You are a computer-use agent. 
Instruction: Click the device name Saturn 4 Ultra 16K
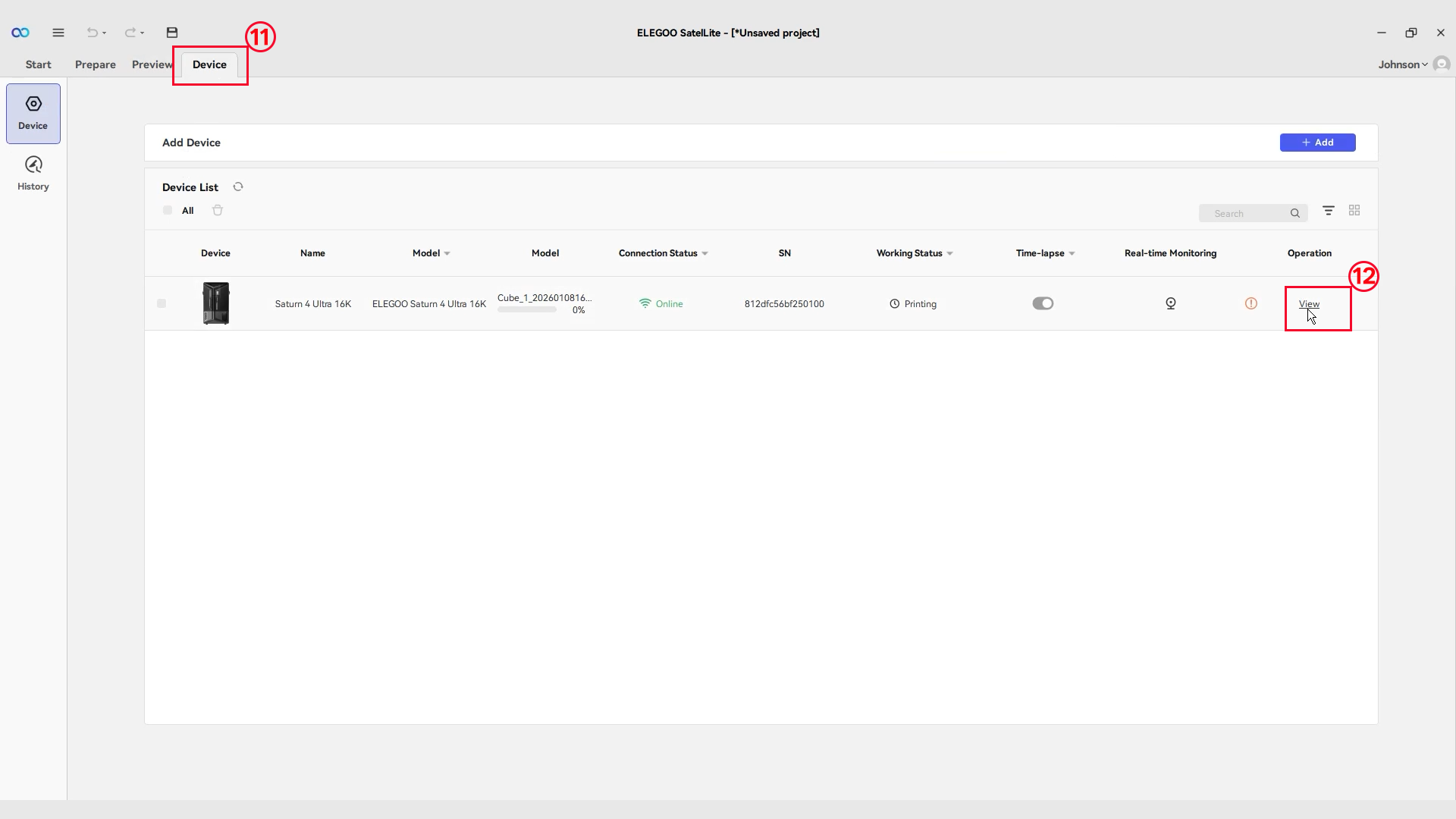tap(313, 304)
